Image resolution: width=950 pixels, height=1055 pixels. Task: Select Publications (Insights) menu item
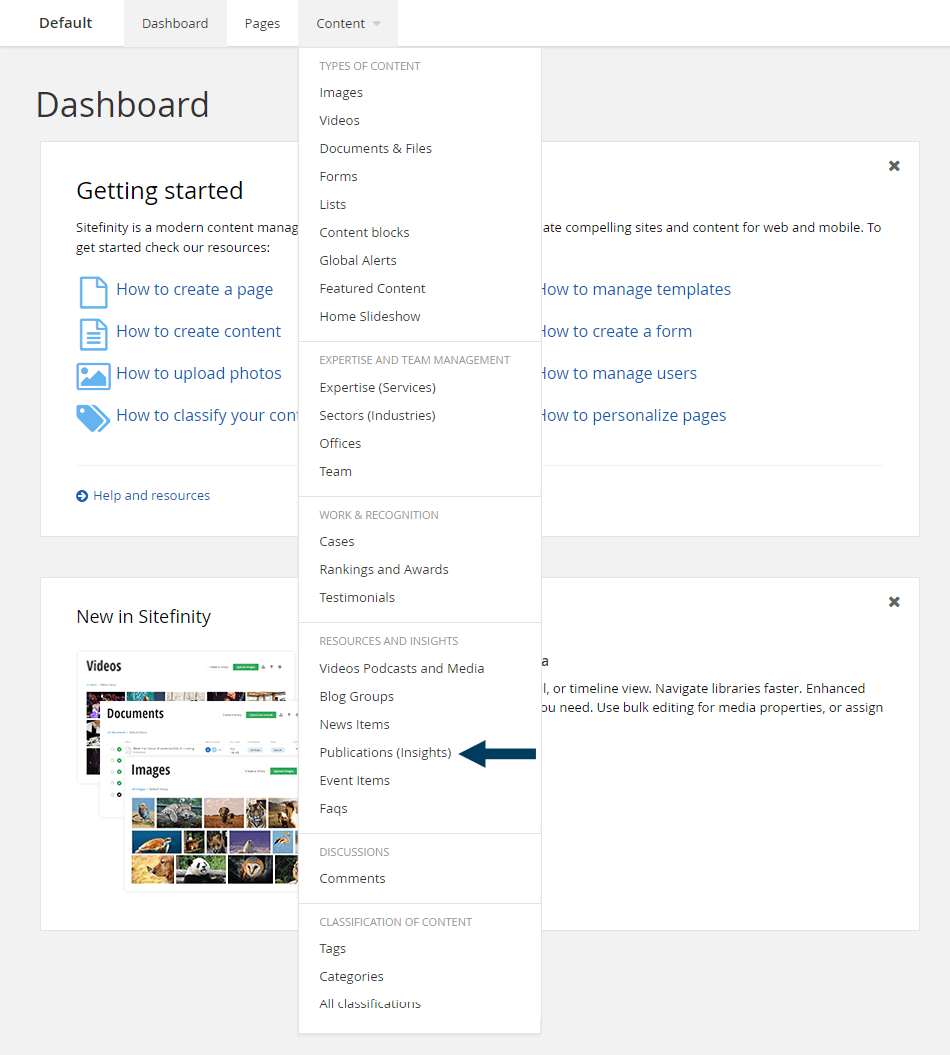click(385, 753)
